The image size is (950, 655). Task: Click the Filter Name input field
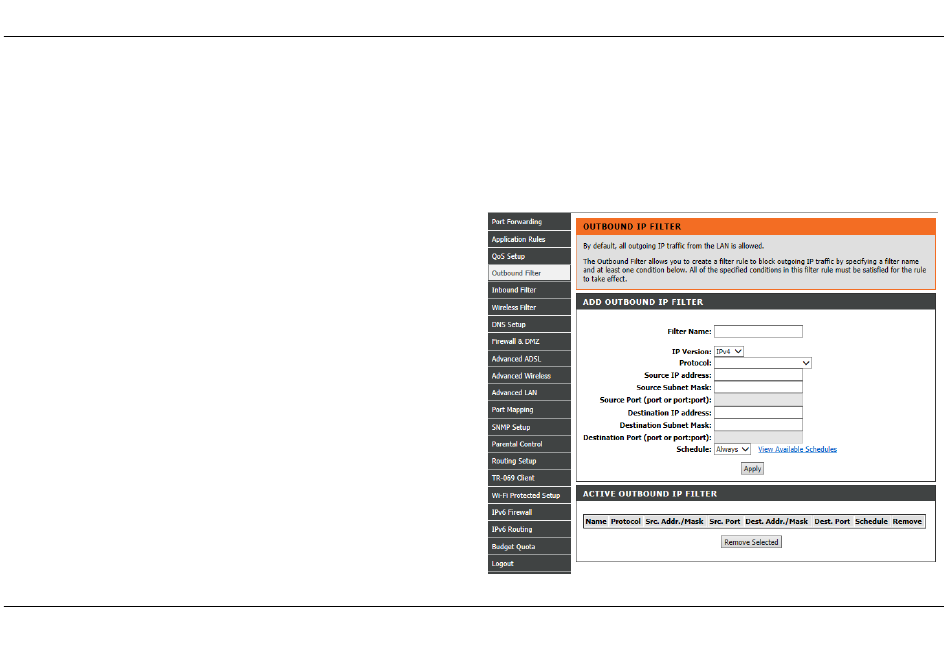[x=758, y=331]
